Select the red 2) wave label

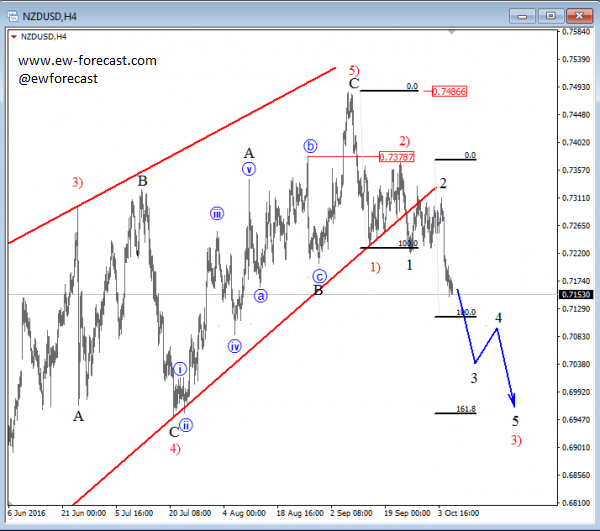click(404, 141)
